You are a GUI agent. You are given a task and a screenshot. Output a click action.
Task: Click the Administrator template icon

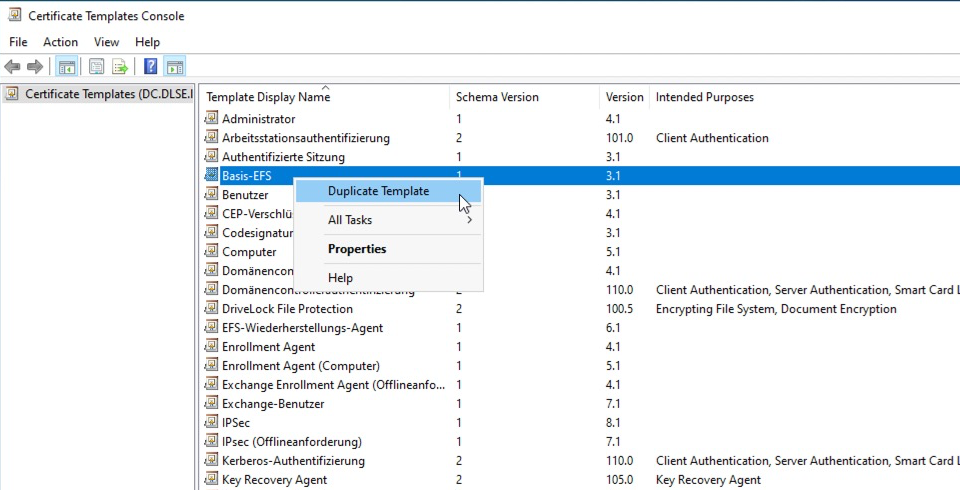point(211,119)
